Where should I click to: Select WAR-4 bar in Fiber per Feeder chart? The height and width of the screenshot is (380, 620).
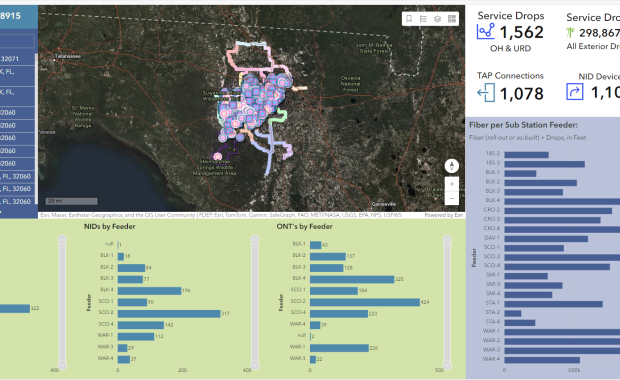[x=542, y=360]
